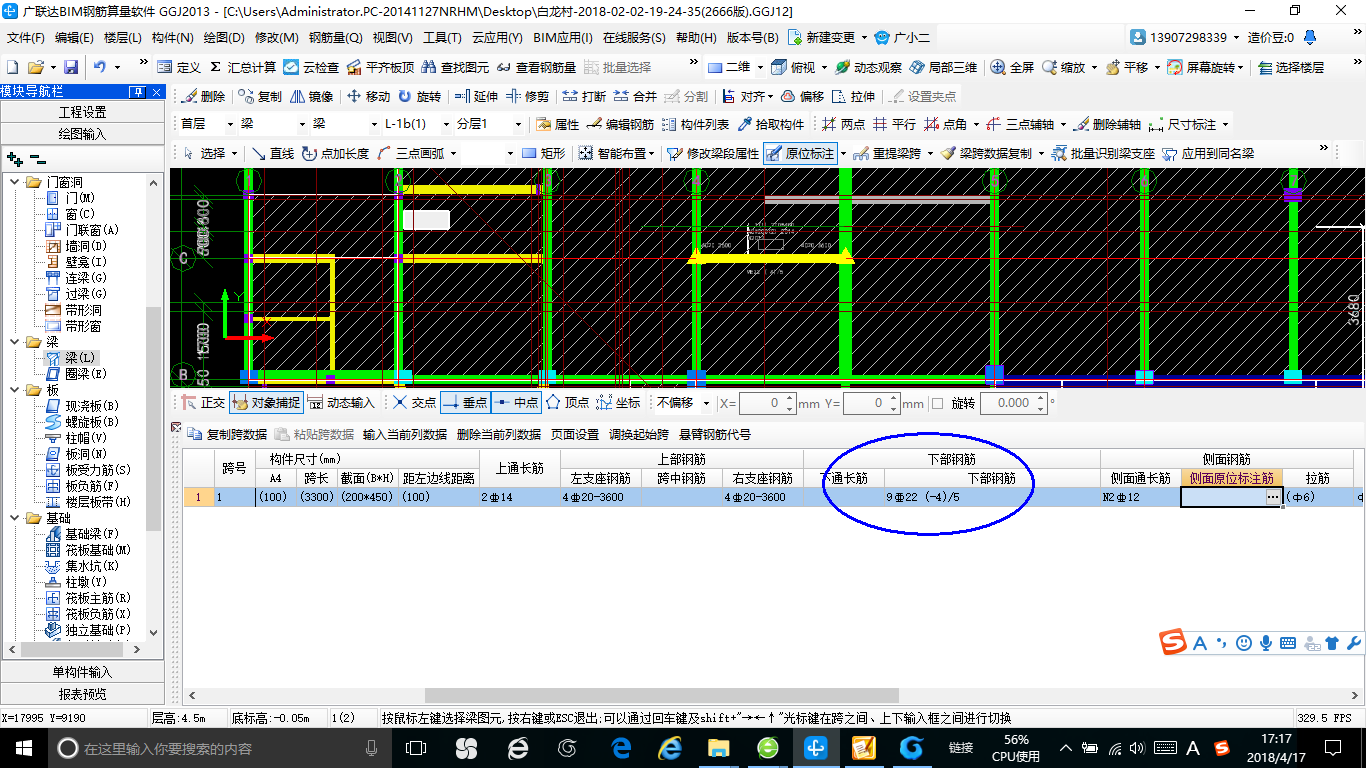Collapse the 基础 tree node
Viewport: 1366px width, 768px height.
coord(14,518)
